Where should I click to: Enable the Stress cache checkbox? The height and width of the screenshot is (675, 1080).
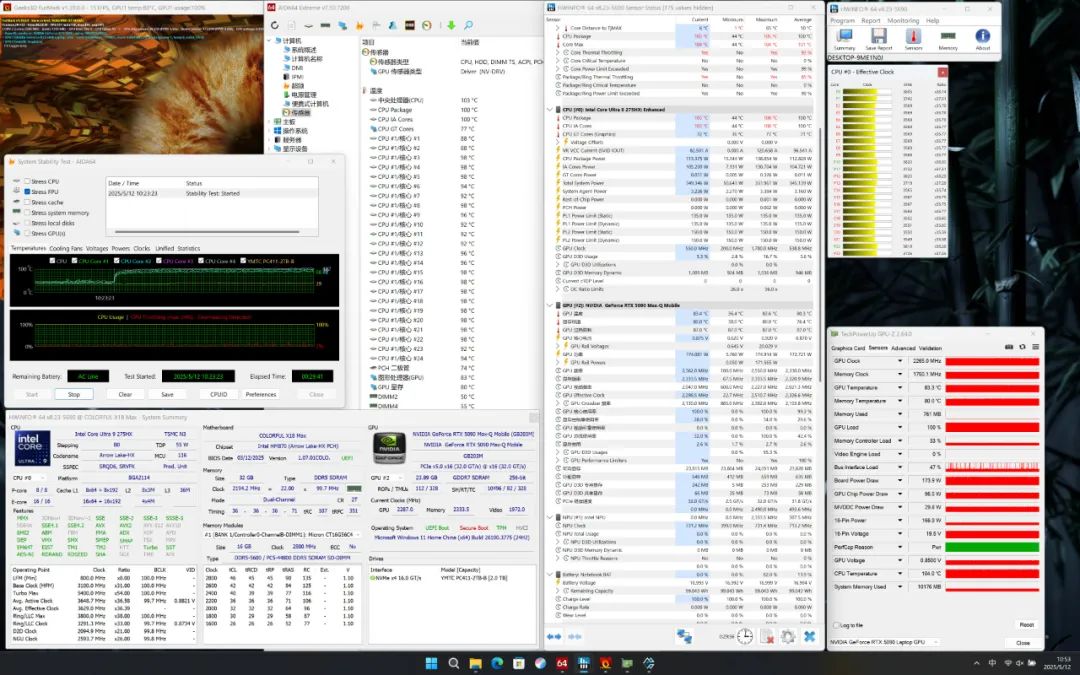pyautogui.click(x=28, y=202)
